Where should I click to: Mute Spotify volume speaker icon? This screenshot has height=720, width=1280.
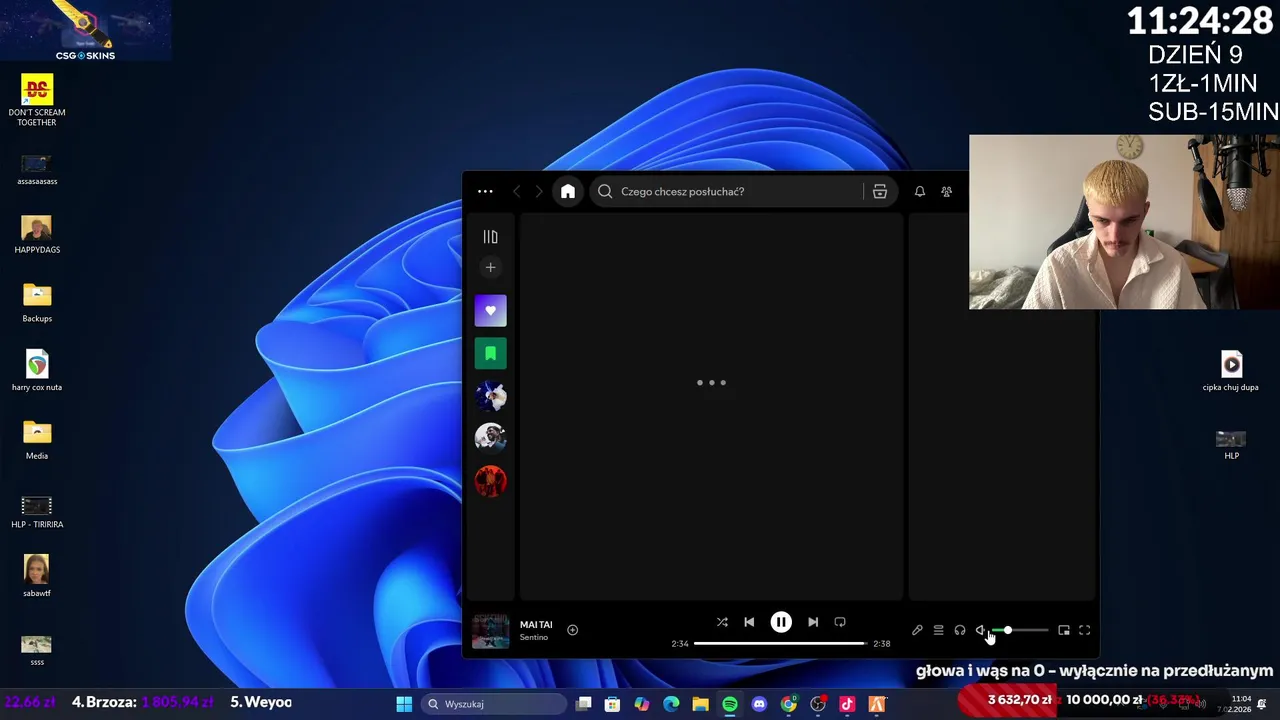tap(980, 630)
